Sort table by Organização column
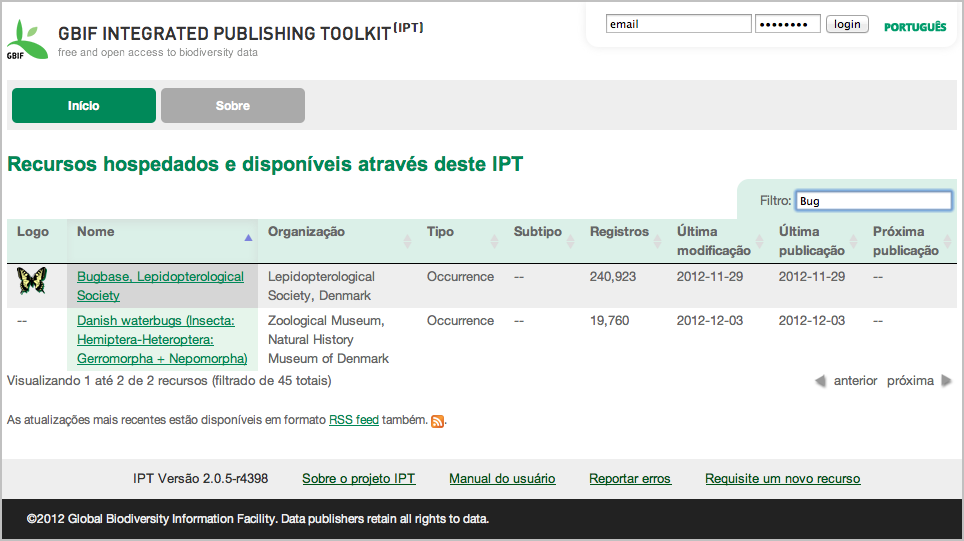 [338, 240]
